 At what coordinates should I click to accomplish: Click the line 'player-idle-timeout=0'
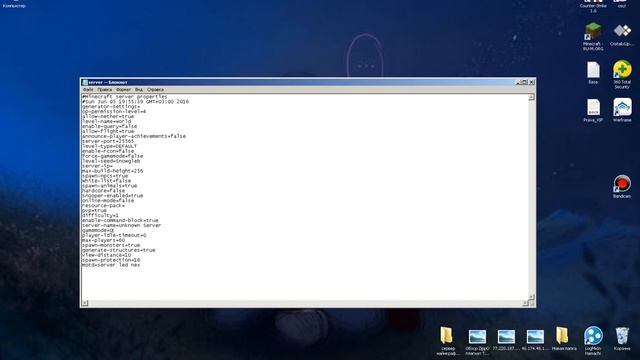click(x=114, y=235)
